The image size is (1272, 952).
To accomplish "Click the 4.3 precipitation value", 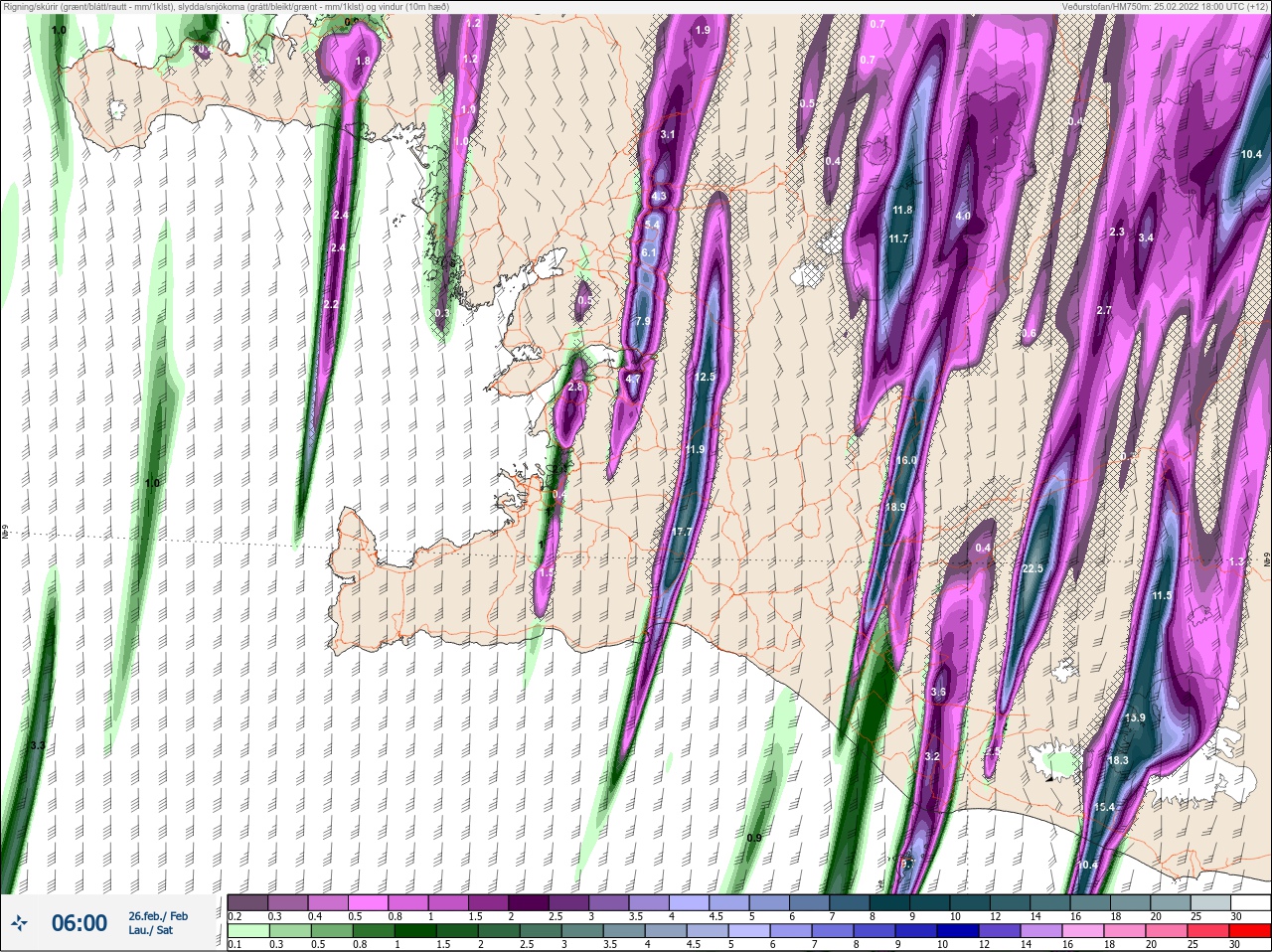I will point(658,196).
